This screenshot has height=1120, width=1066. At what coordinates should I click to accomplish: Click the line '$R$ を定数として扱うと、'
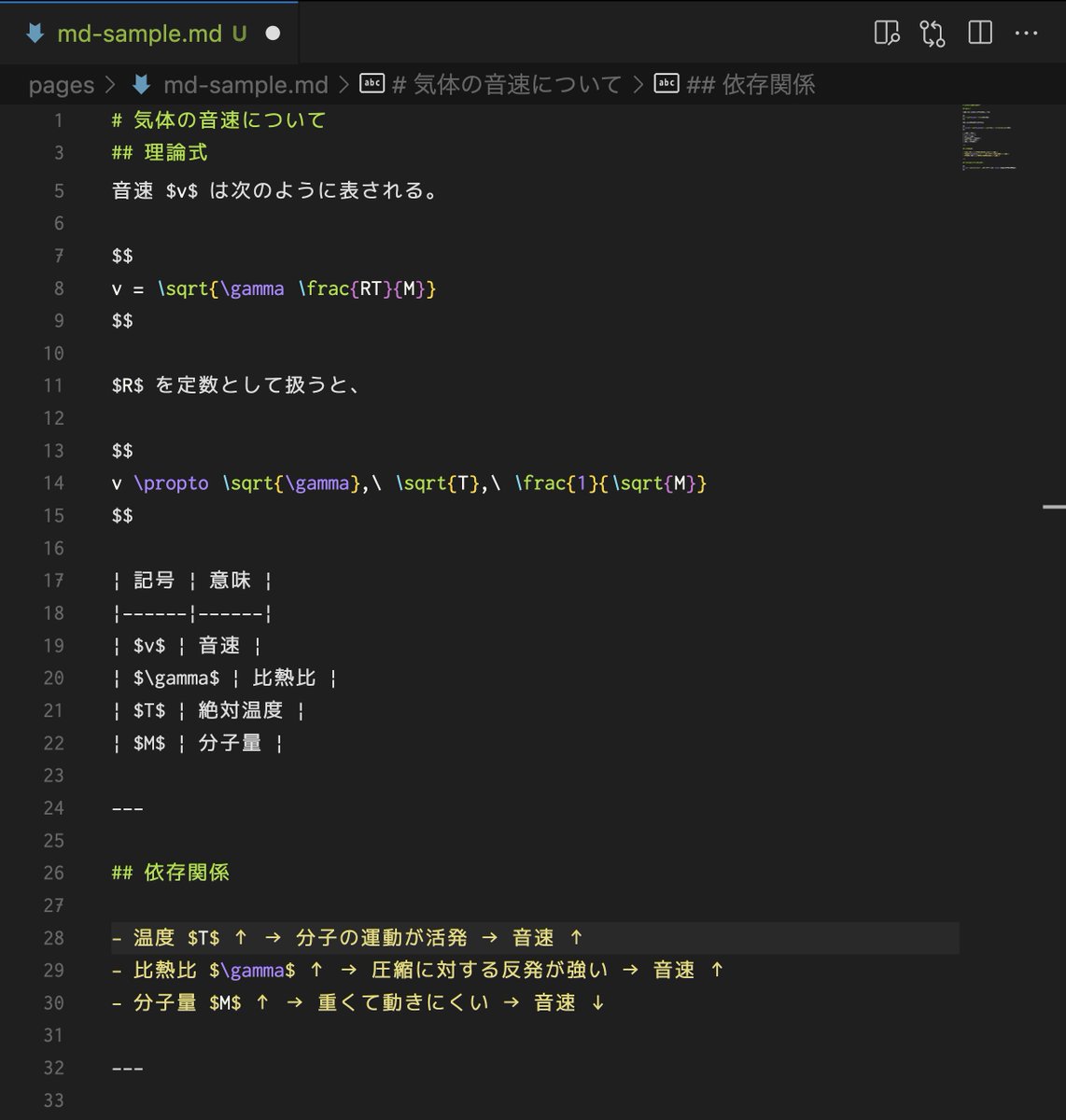(235, 385)
